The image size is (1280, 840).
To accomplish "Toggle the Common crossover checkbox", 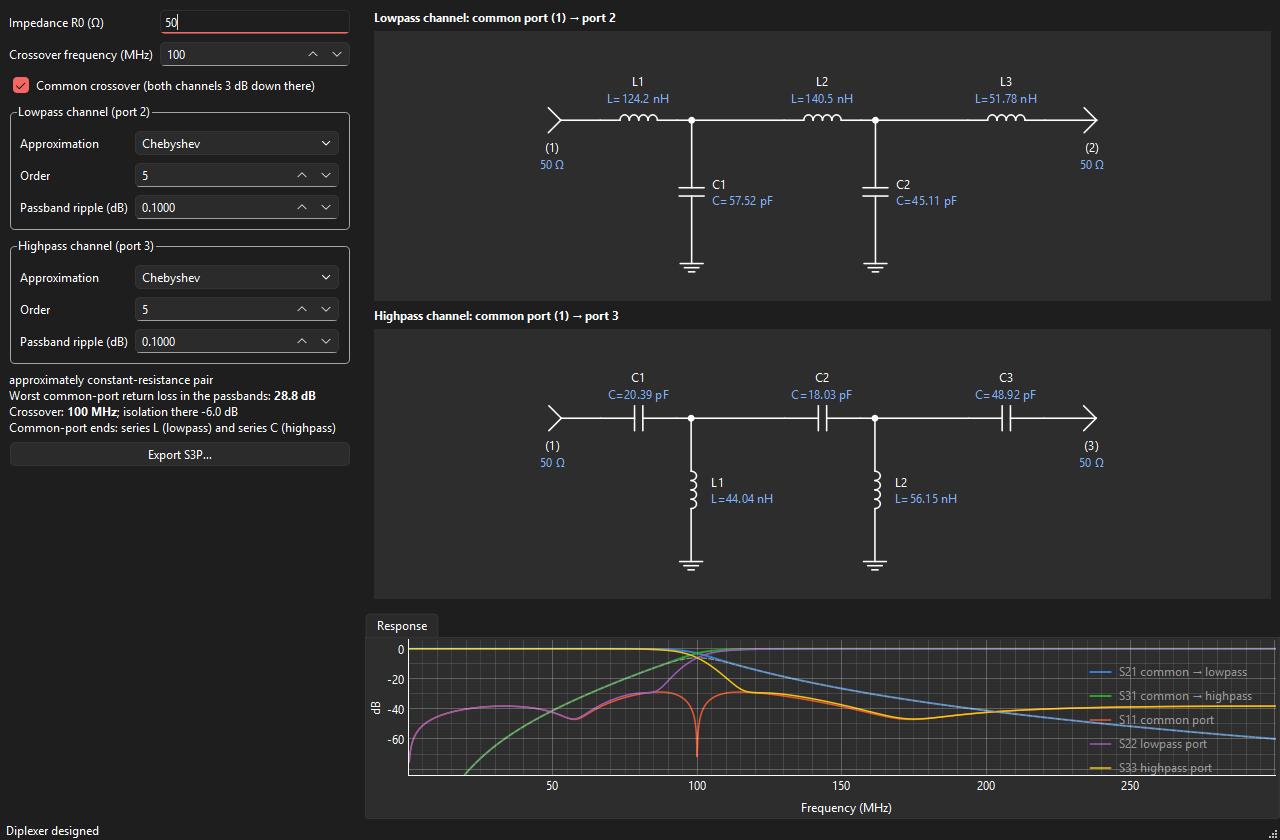I will tap(21, 86).
